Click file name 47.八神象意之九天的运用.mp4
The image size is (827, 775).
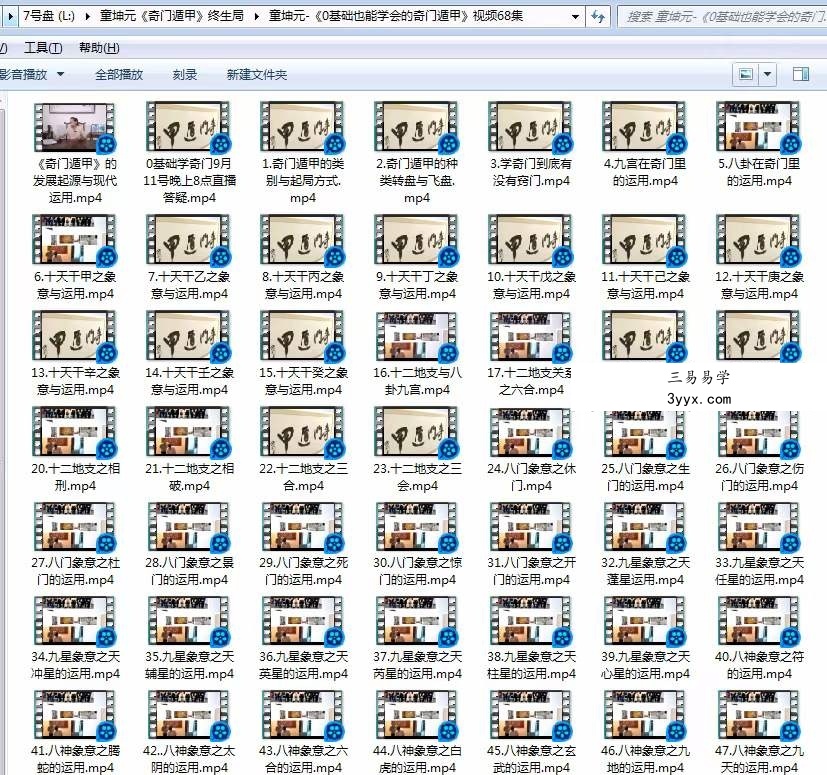coord(759,759)
